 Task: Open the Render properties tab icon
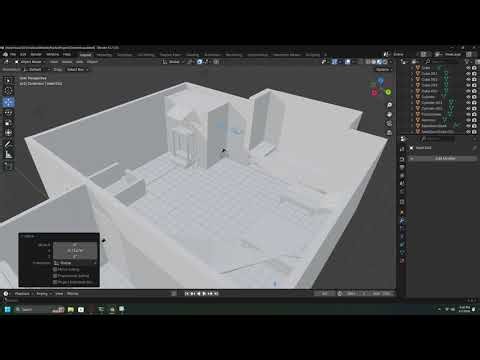[402, 158]
